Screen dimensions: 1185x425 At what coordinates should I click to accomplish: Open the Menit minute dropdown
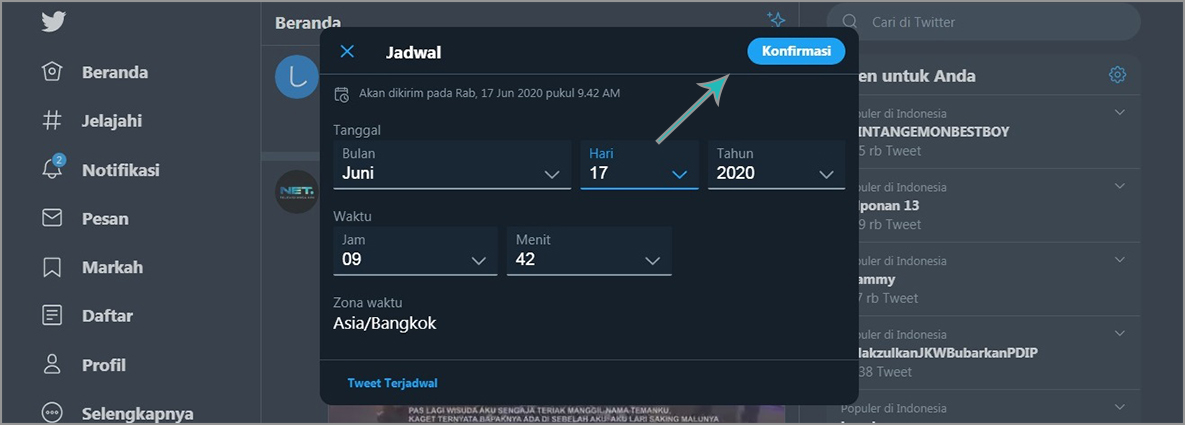click(x=589, y=251)
